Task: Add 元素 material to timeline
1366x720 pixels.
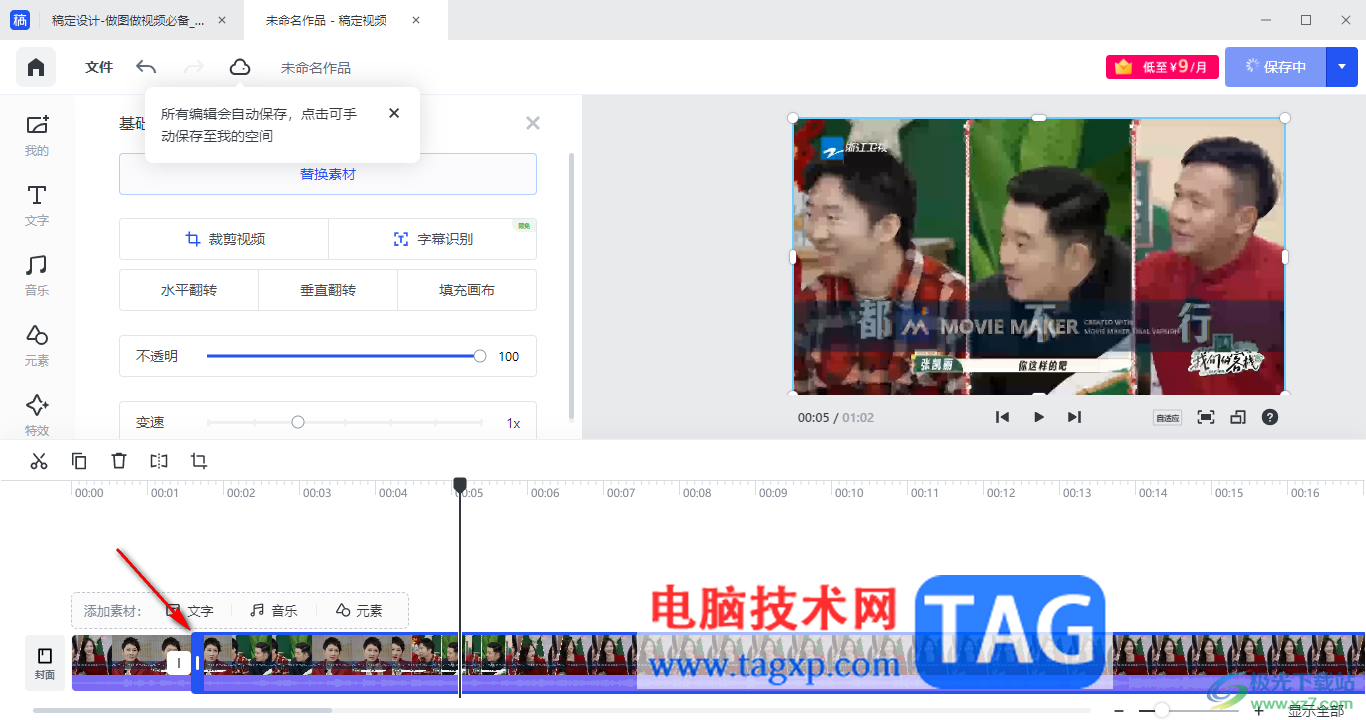Action: (359, 610)
